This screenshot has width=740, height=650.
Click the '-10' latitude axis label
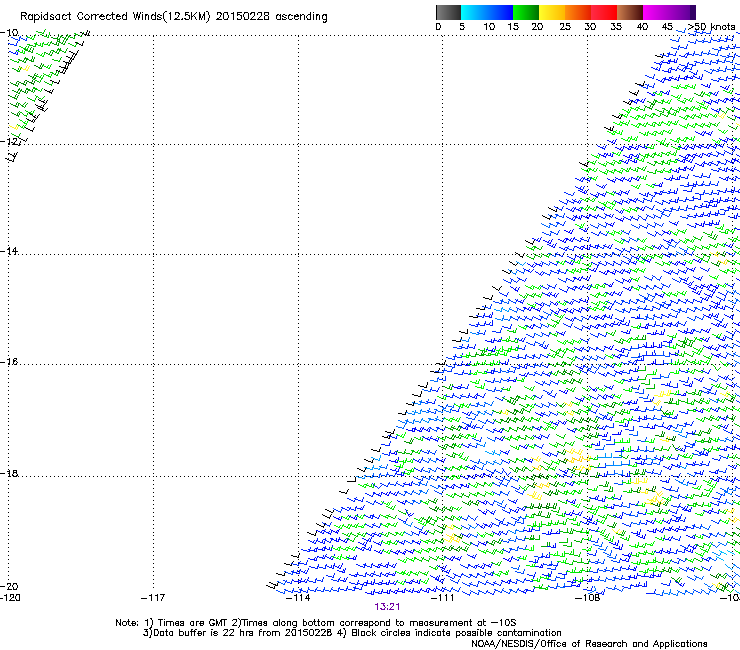point(9,33)
